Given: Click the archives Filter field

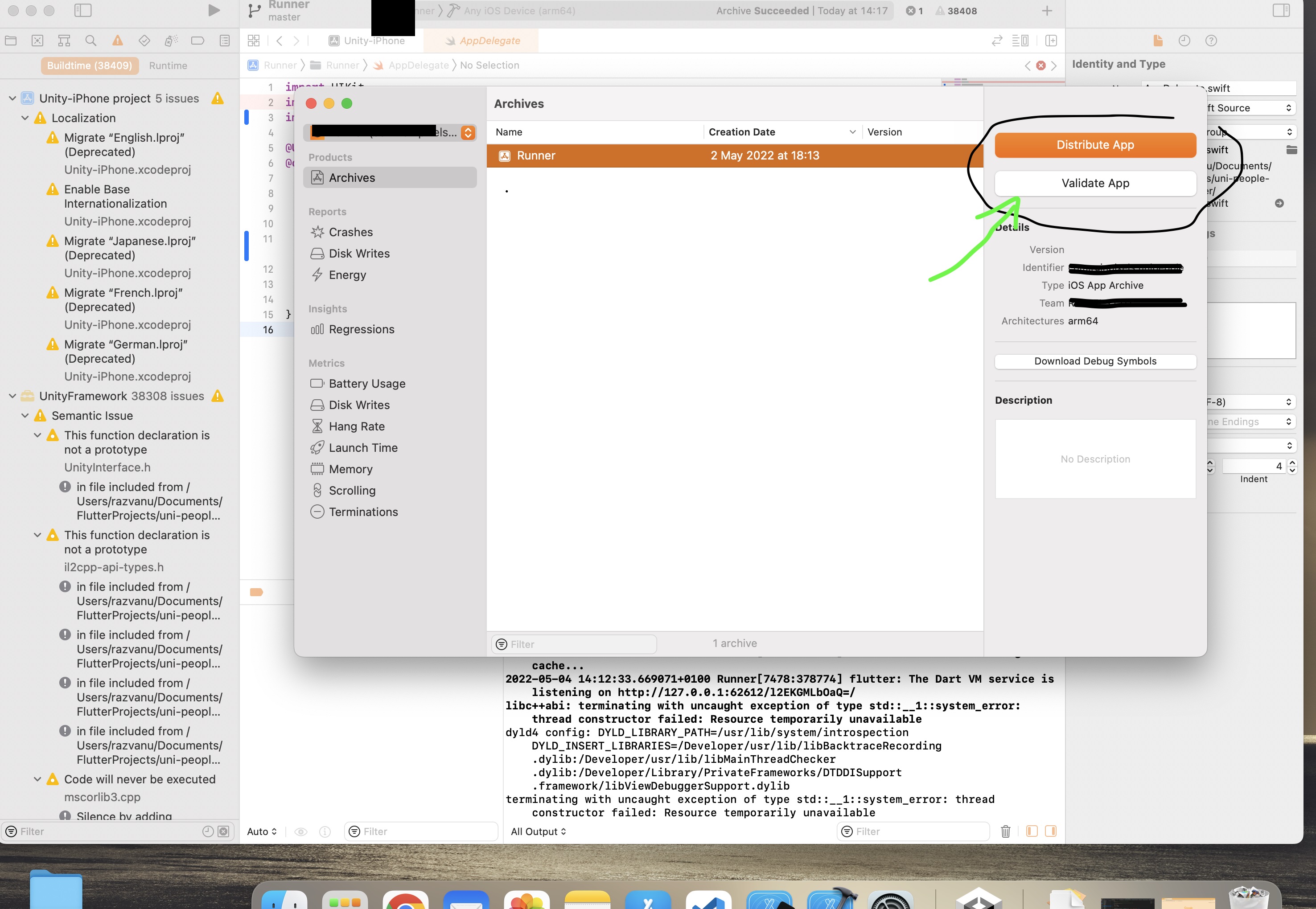Looking at the screenshot, I should (574, 644).
